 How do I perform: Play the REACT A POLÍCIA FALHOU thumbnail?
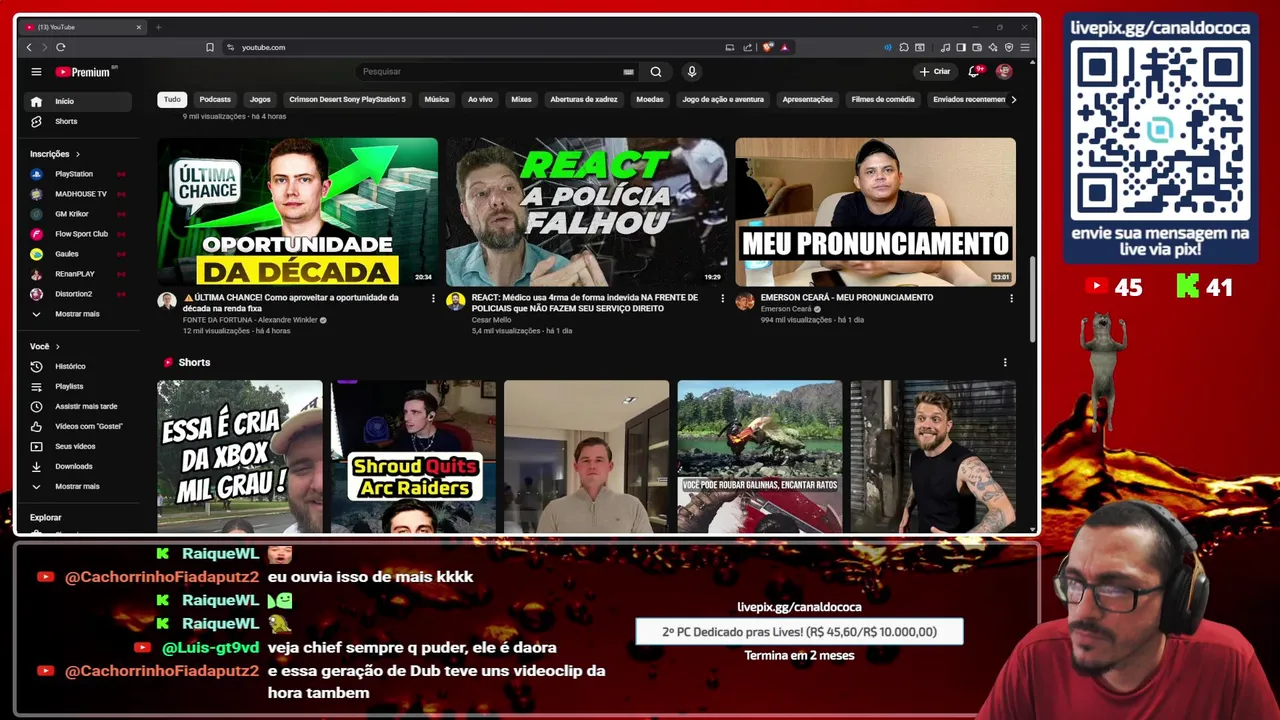tap(586, 212)
